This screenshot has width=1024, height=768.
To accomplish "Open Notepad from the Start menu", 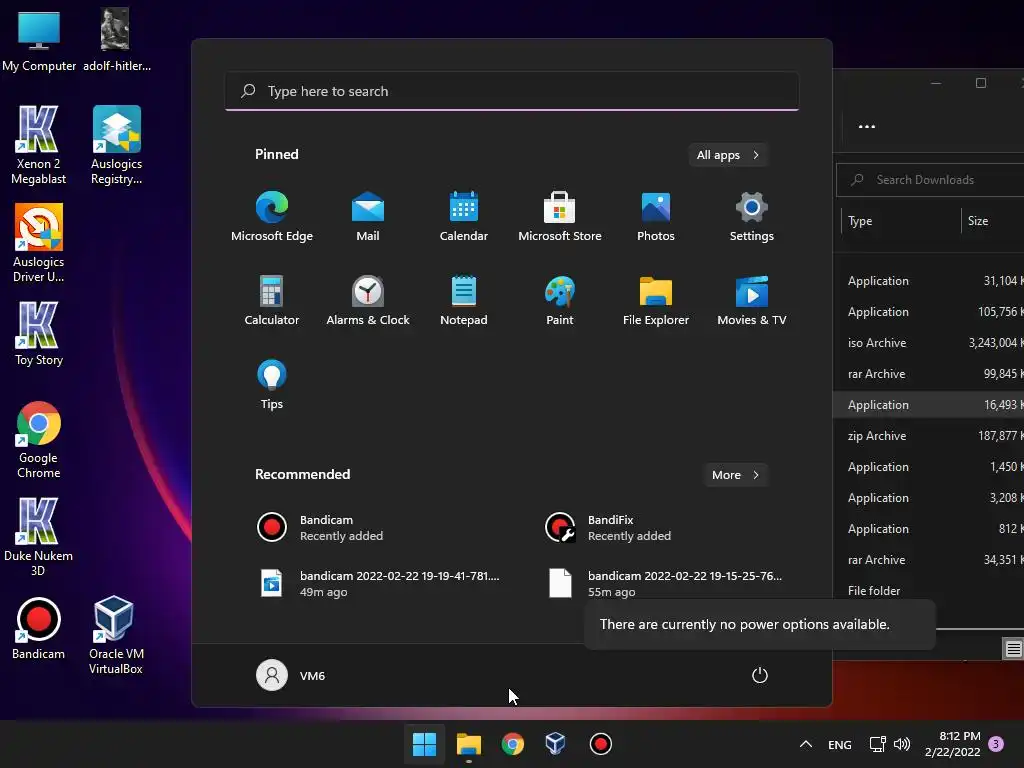I will point(464,300).
